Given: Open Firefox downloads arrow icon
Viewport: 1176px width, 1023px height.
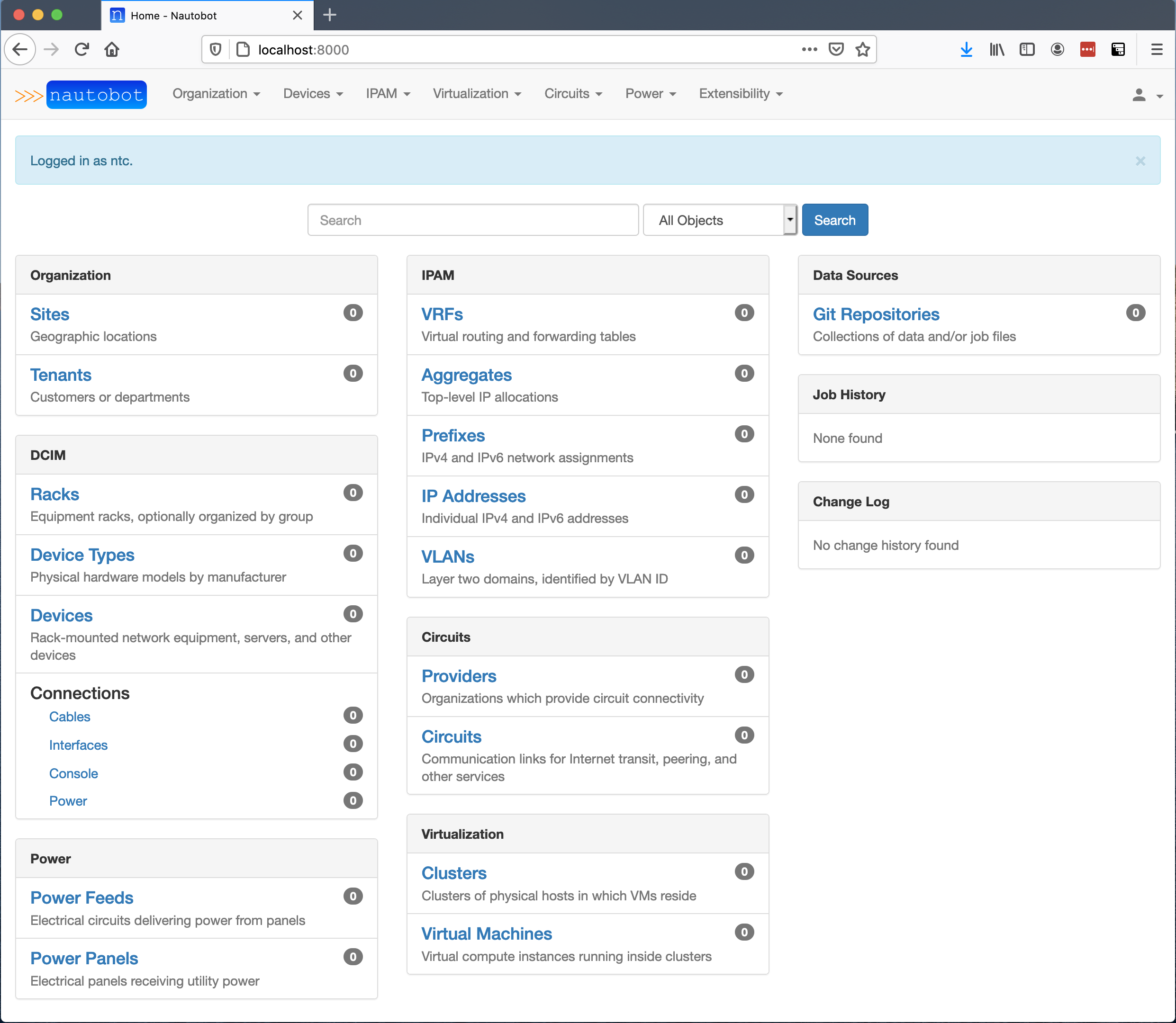Looking at the screenshot, I should tap(966, 50).
